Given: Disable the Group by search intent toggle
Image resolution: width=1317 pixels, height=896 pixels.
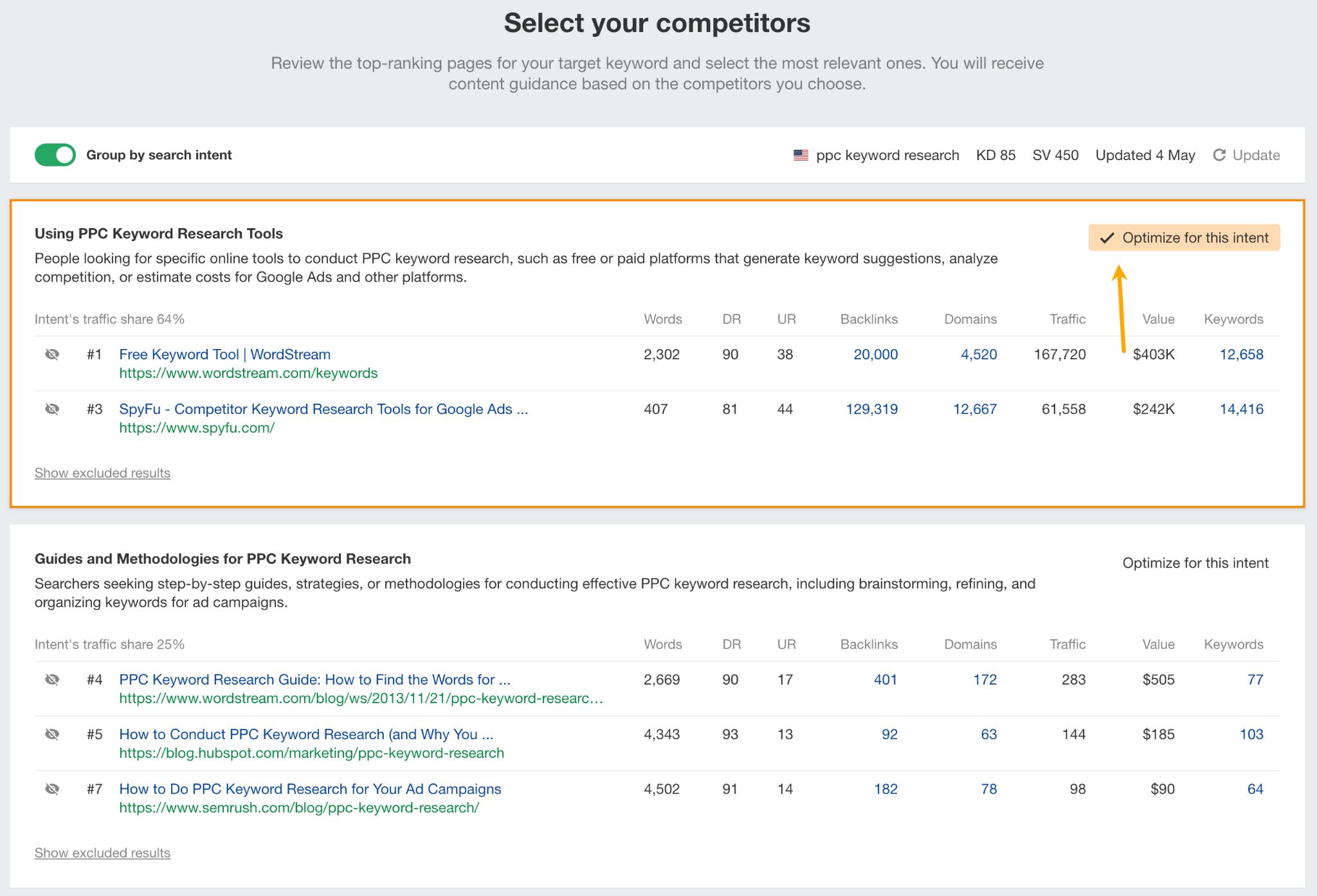Looking at the screenshot, I should click(55, 155).
